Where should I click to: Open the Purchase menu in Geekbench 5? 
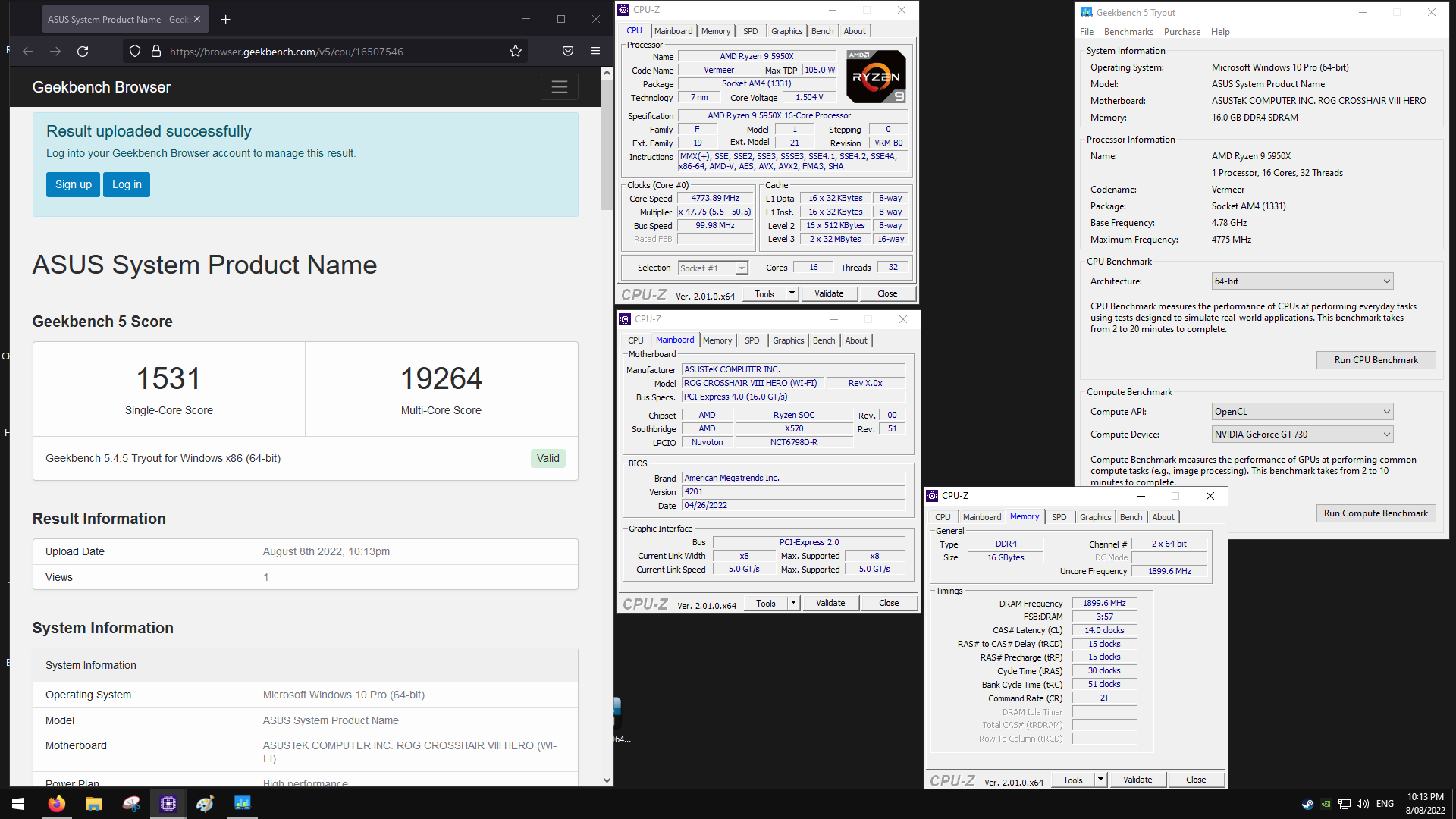[1182, 32]
